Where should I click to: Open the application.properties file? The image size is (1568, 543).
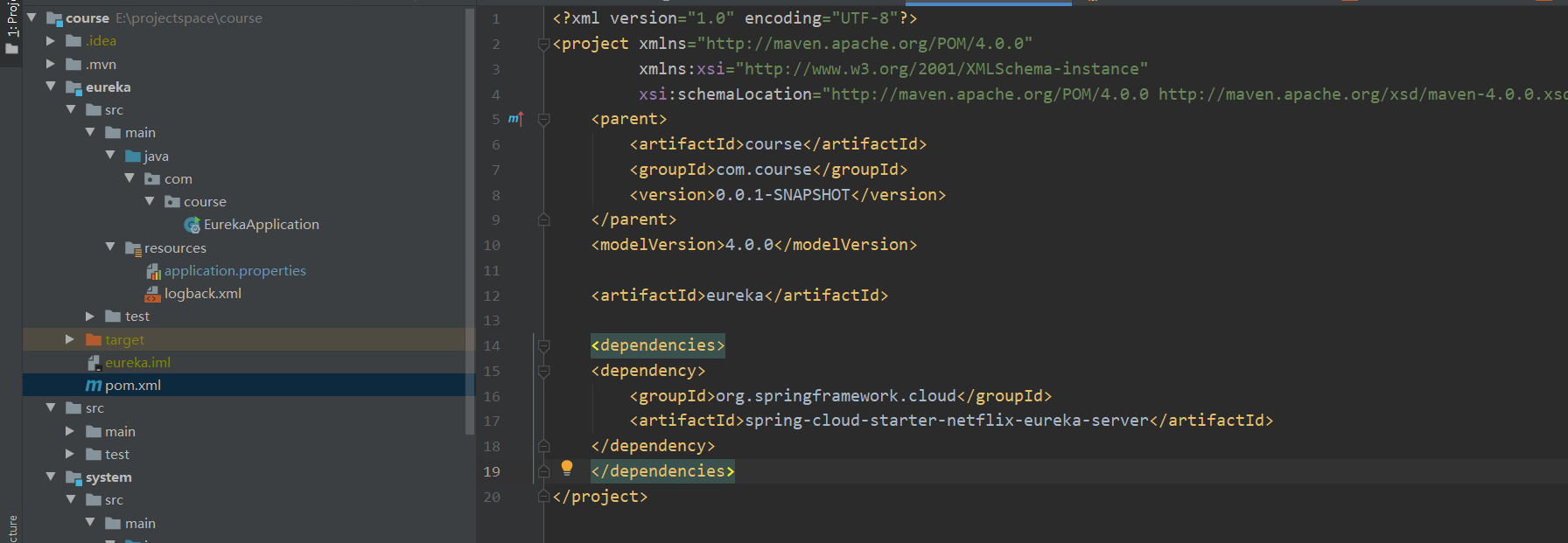click(x=234, y=271)
